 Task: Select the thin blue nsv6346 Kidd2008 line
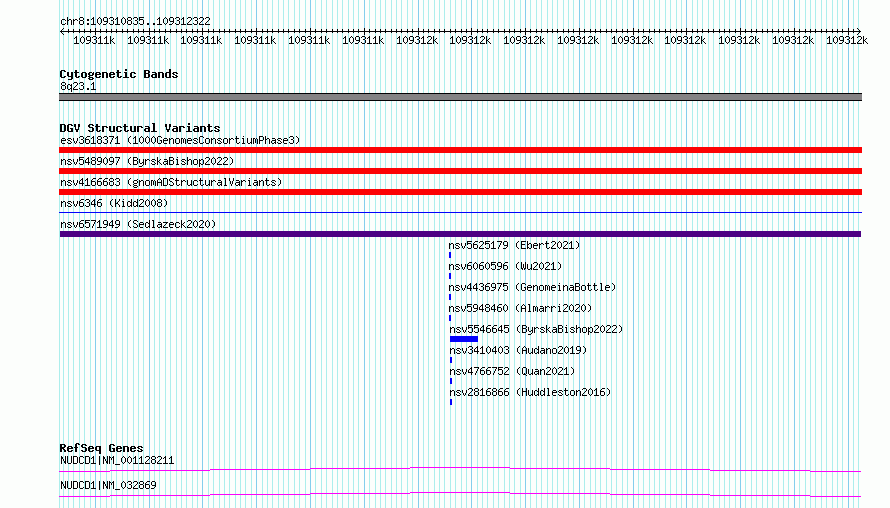(x=460, y=213)
